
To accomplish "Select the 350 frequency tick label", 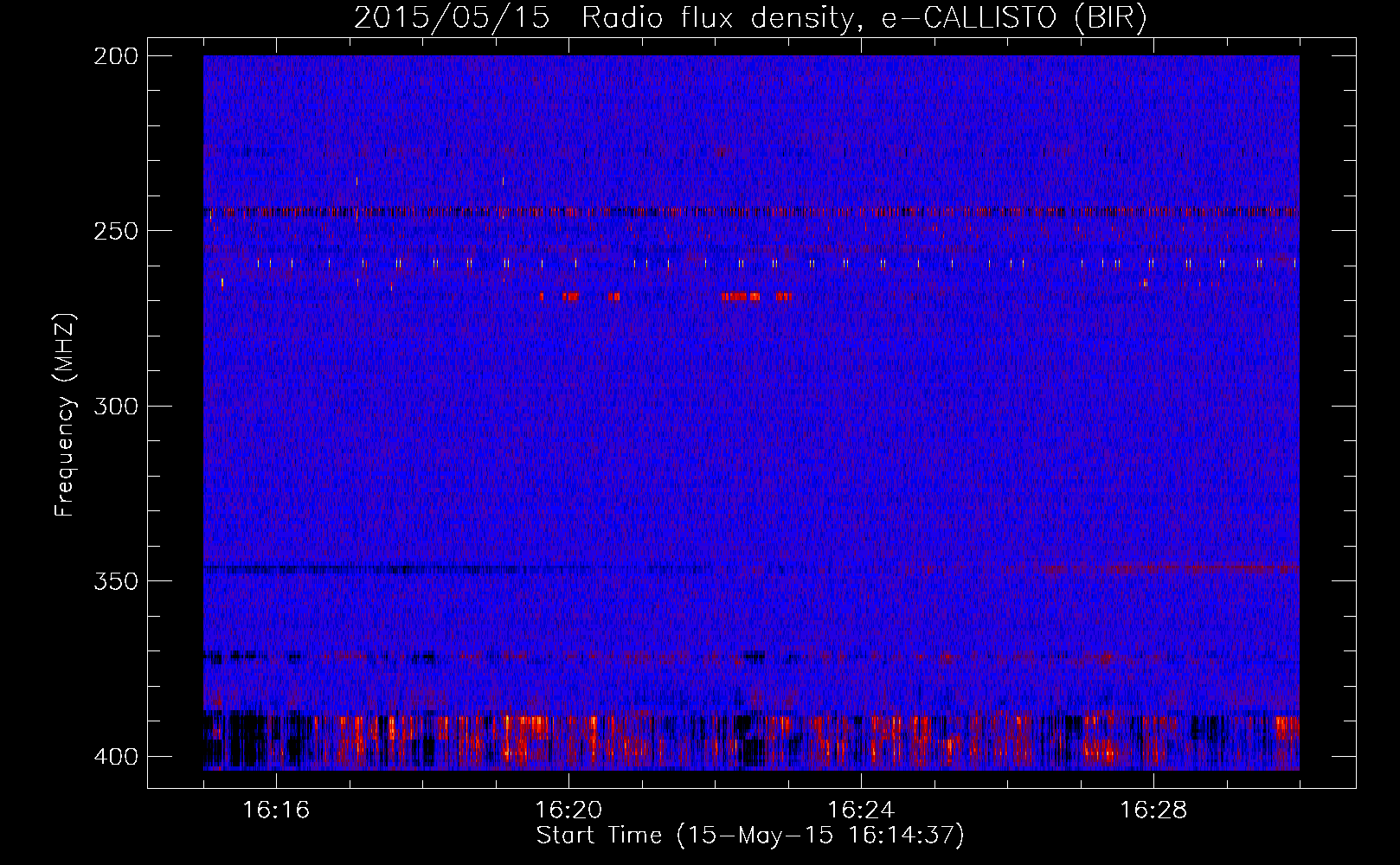I will coord(116,581).
